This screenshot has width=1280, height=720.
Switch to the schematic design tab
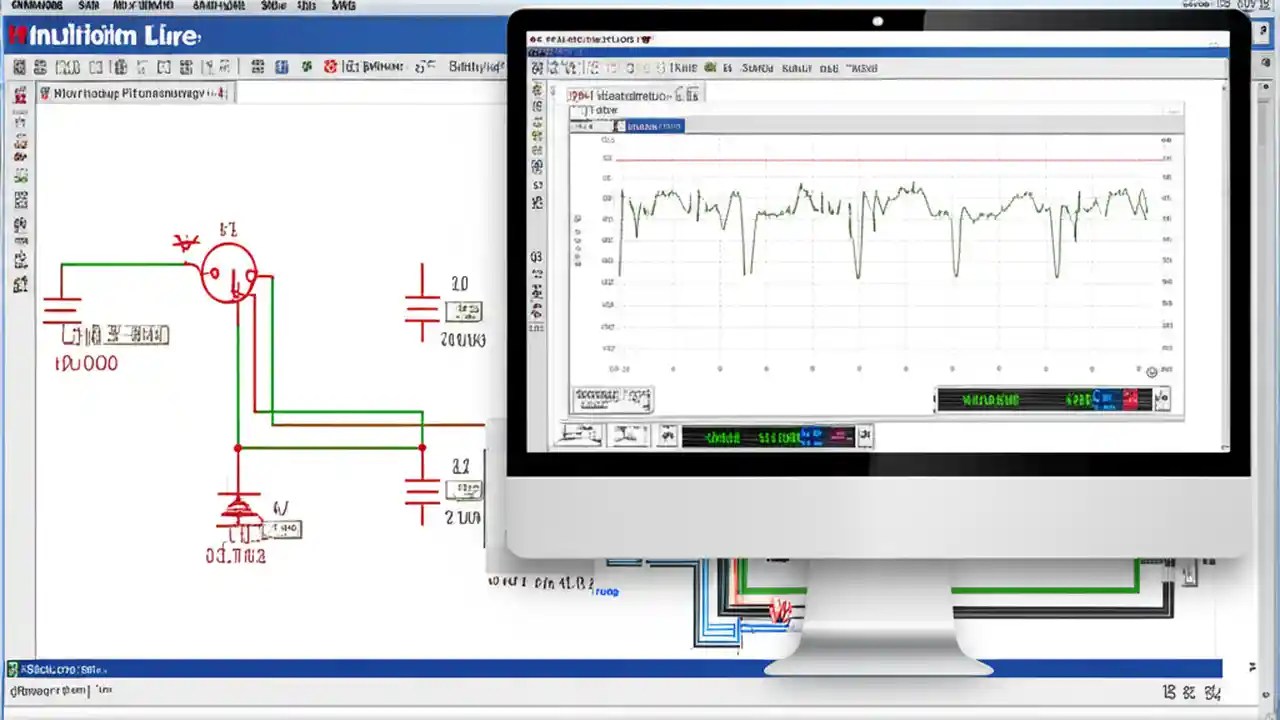click(x=134, y=91)
